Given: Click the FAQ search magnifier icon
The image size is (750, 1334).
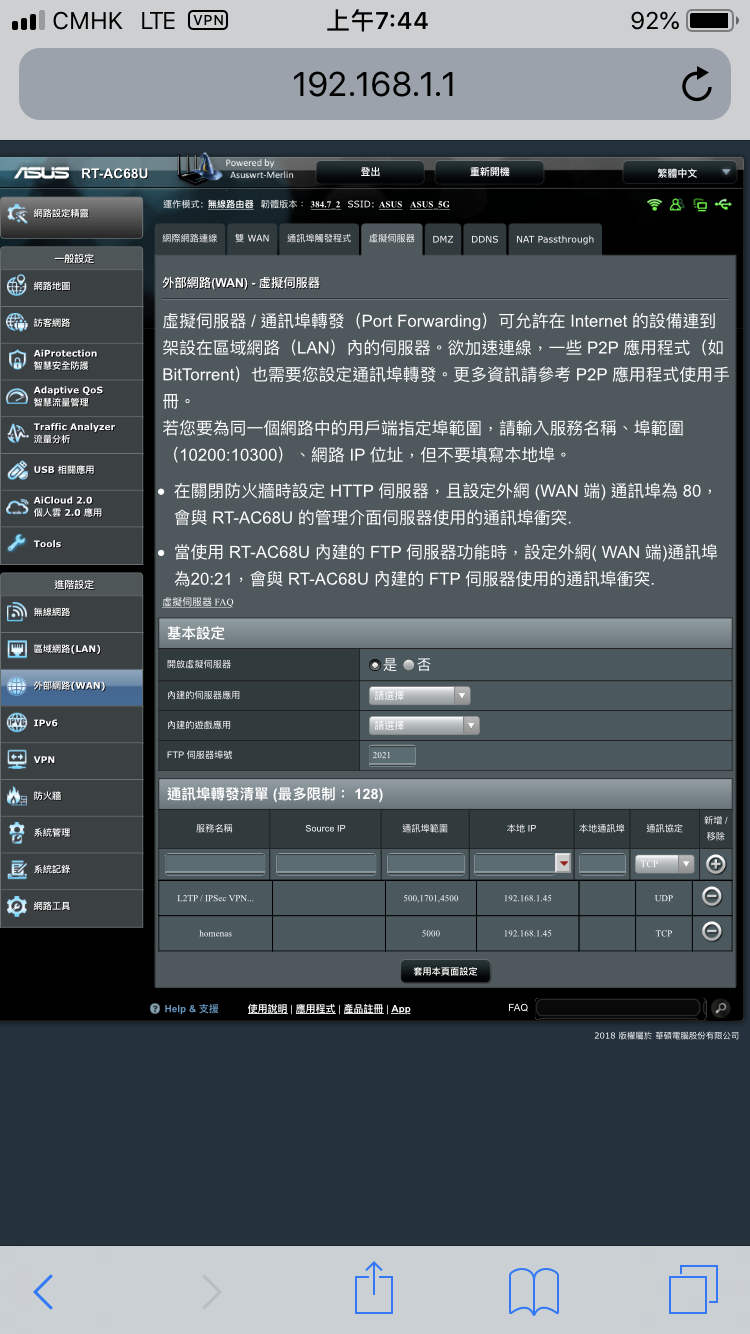Looking at the screenshot, I should click(x=719, y=1008).
